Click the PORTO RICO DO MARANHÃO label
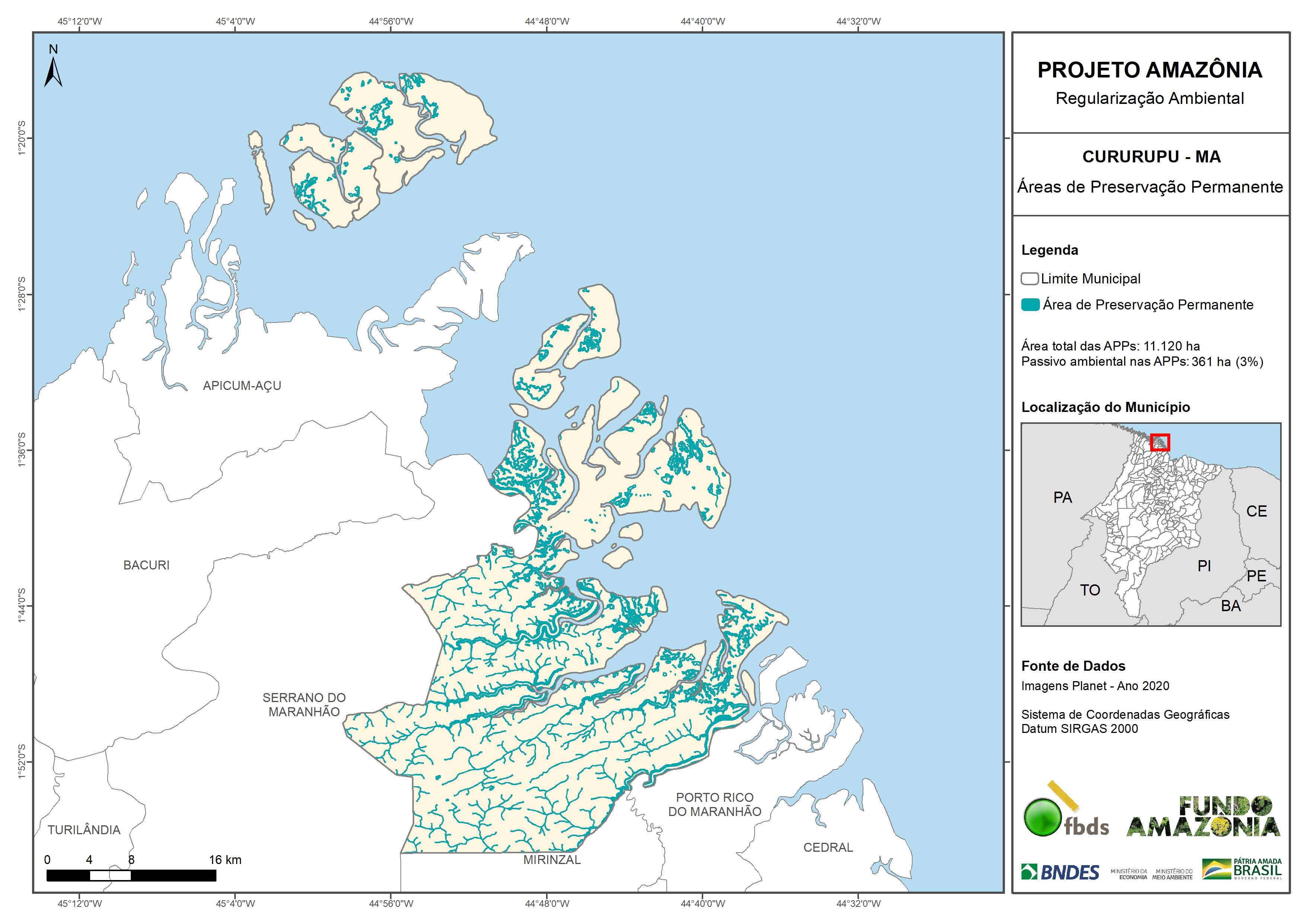 click(714, 804)
